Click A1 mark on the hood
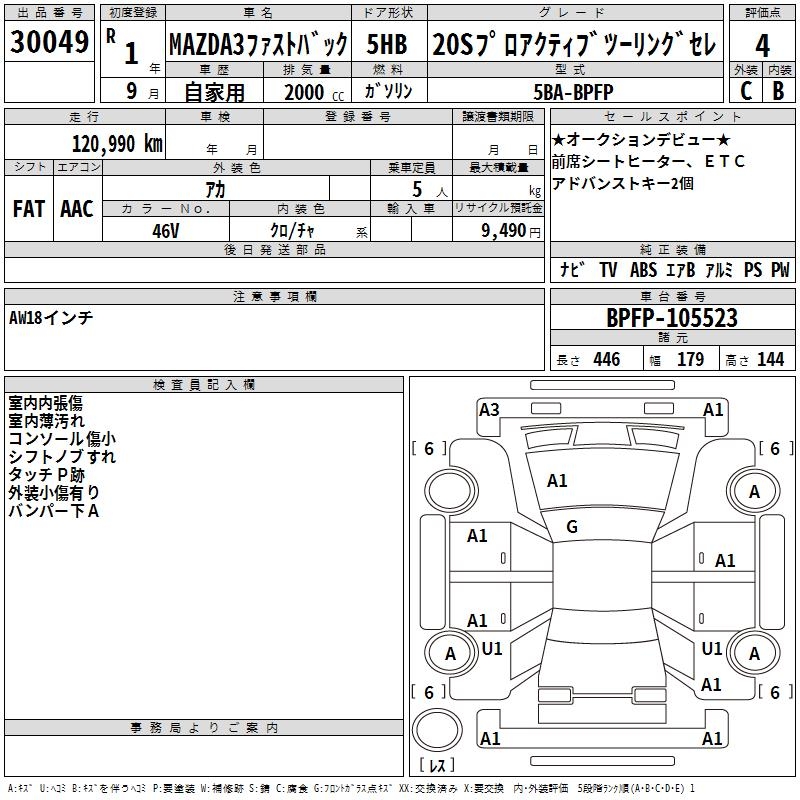This screenshot has width=800, height=800. coord(557,481)
